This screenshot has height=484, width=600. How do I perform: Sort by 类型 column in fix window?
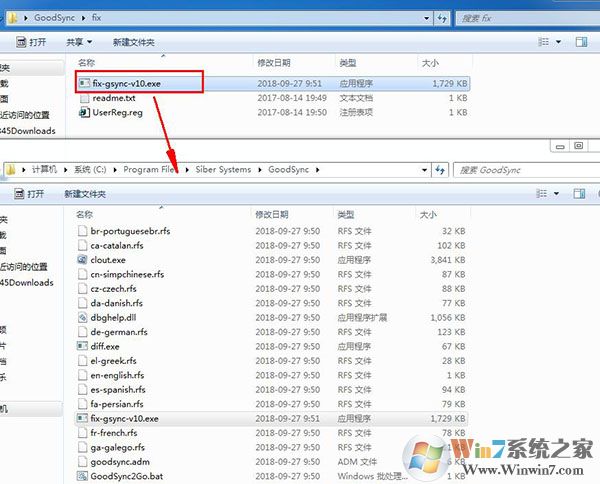pos(348,62)
